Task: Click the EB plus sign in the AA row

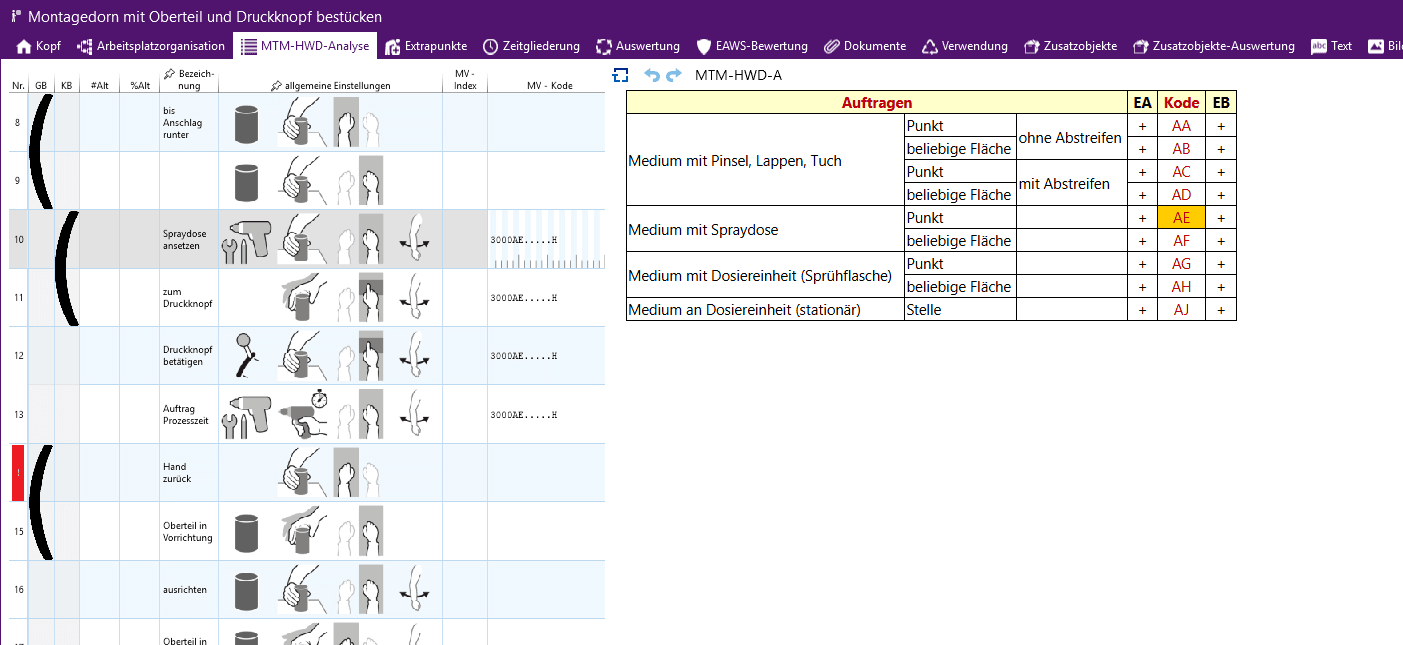Action: [1220, 126]
